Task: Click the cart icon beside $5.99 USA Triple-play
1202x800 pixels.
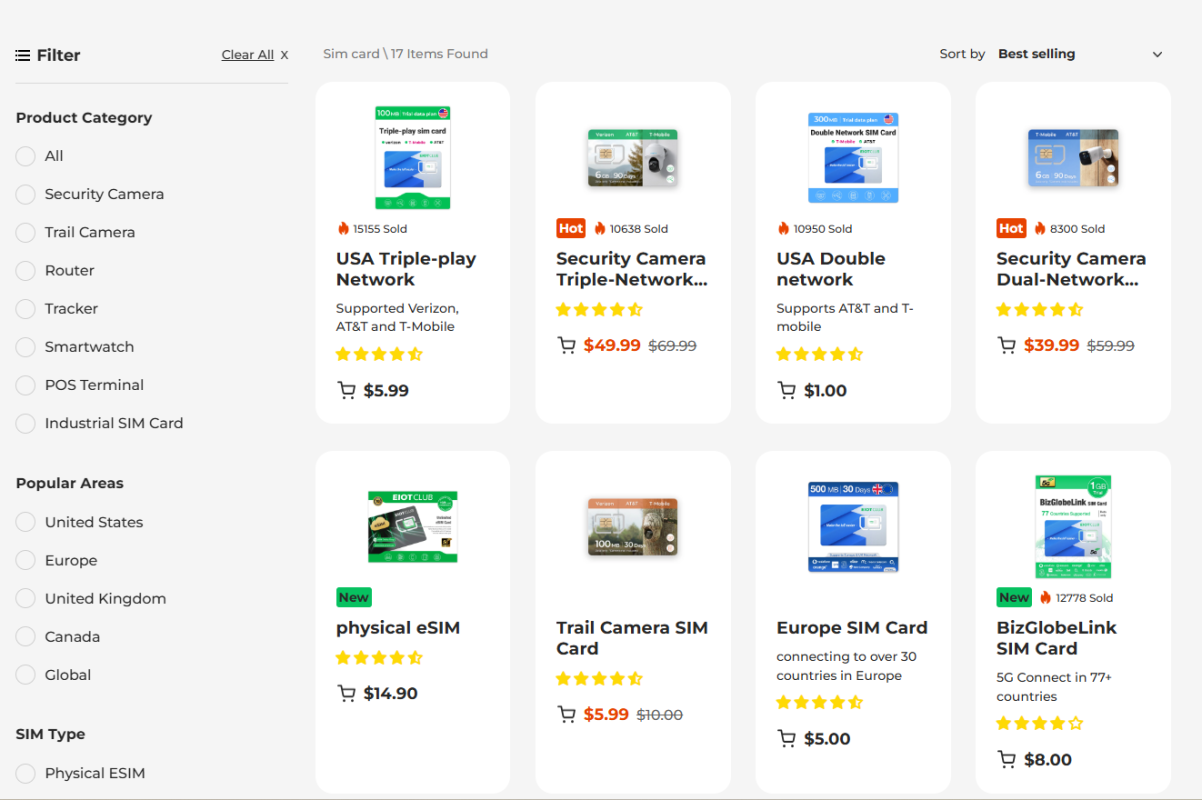Action: pos(346,390)
